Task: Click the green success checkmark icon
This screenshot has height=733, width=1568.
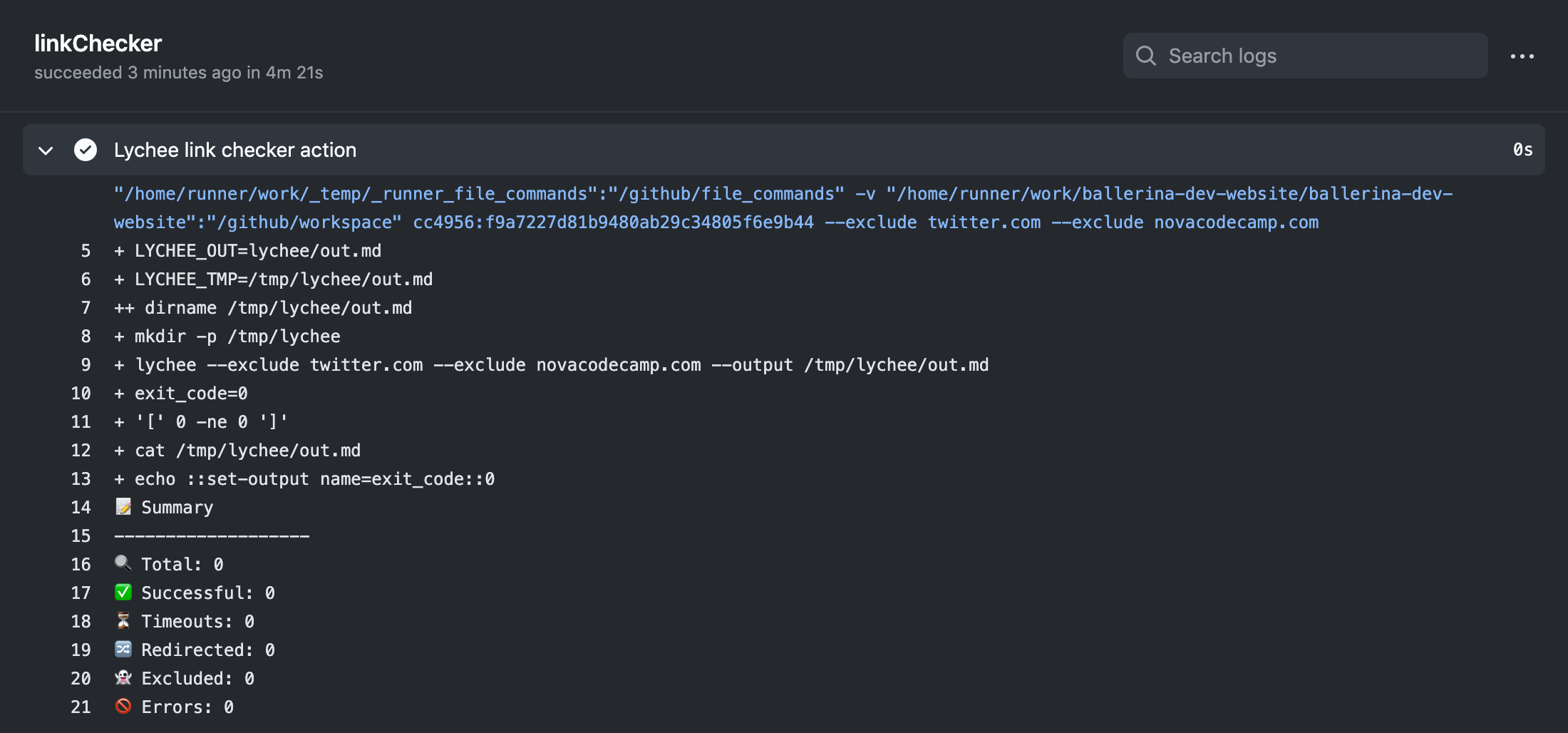Action: 86,150
